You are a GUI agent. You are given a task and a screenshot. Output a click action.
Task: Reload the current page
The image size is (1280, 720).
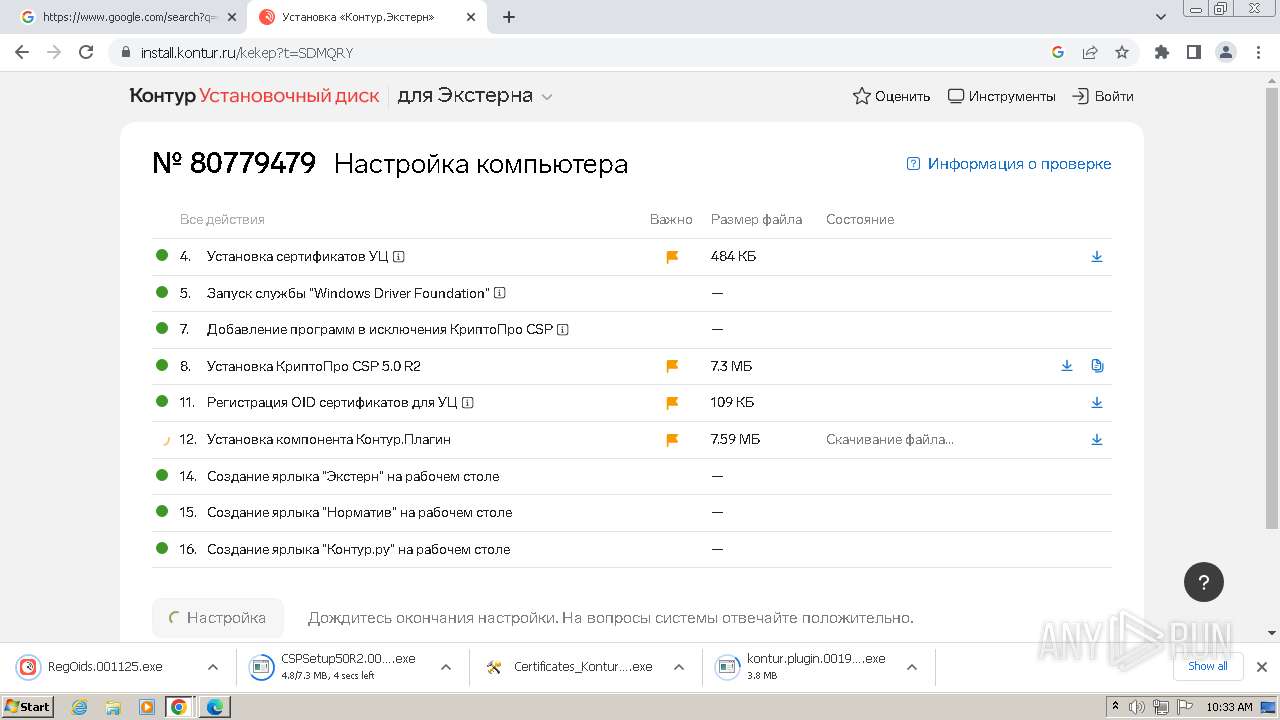[x=86, y=52]
